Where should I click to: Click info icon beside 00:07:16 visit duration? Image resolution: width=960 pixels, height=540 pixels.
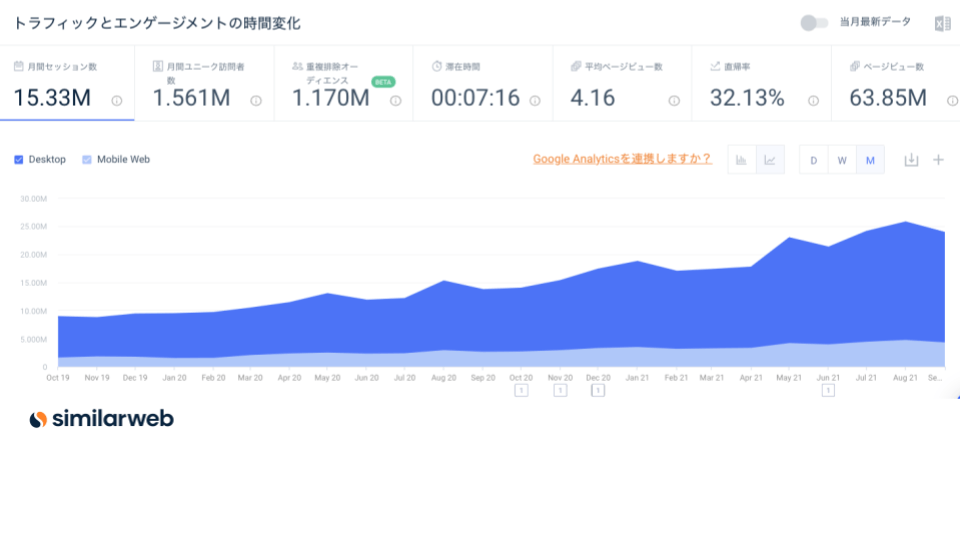pos(535,100)
